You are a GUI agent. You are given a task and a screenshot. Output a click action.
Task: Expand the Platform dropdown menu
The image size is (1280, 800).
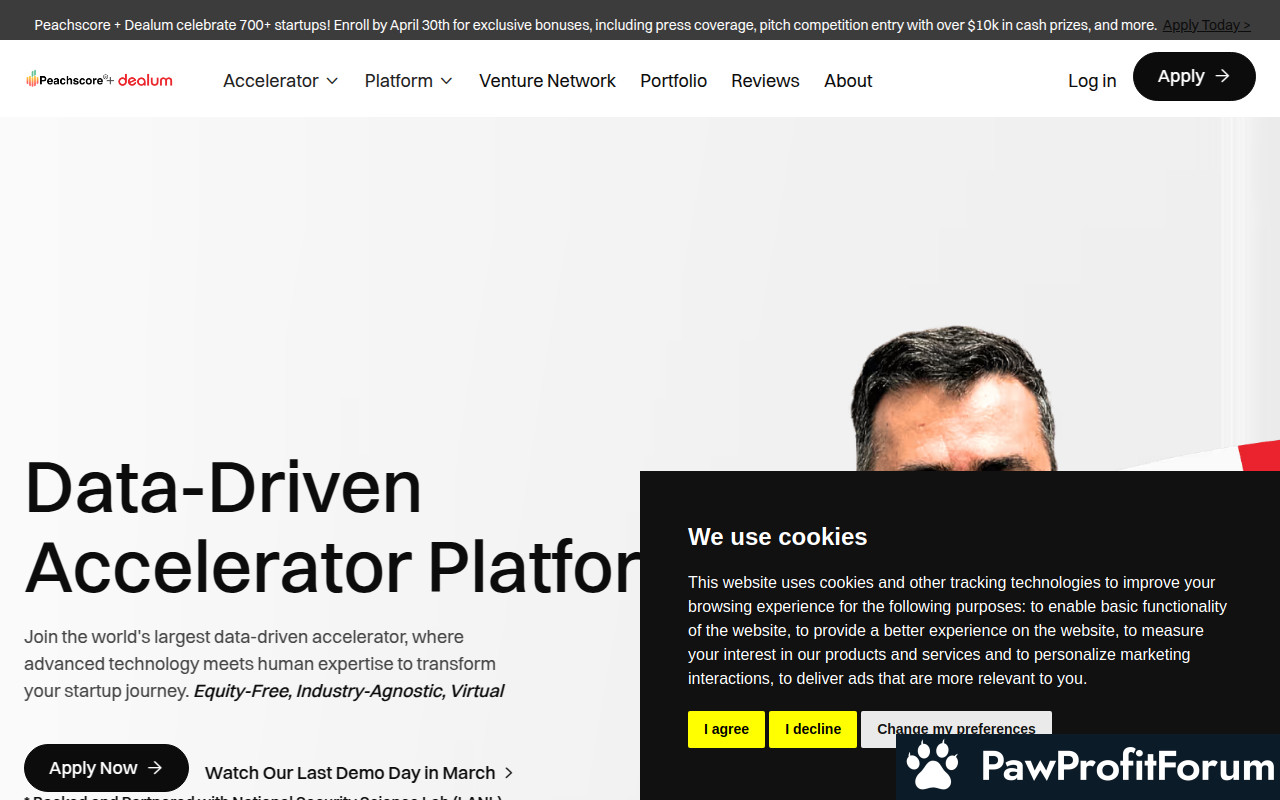(x=408, y=81)
